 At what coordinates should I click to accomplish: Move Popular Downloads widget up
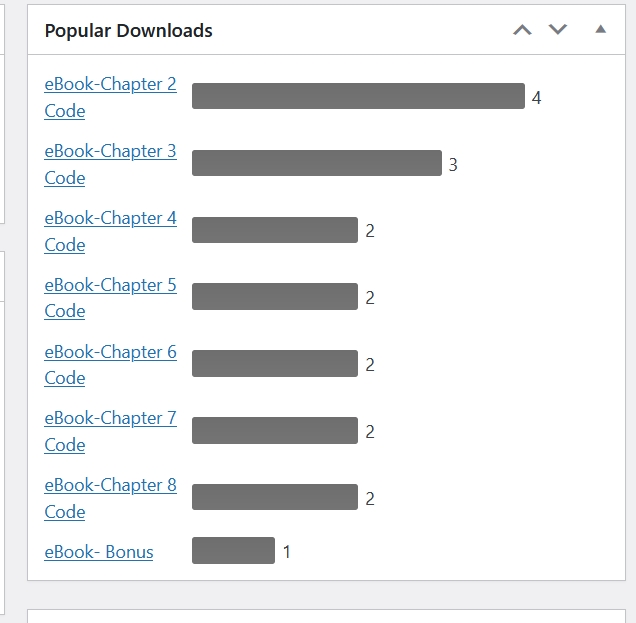(x=522, y=30)
